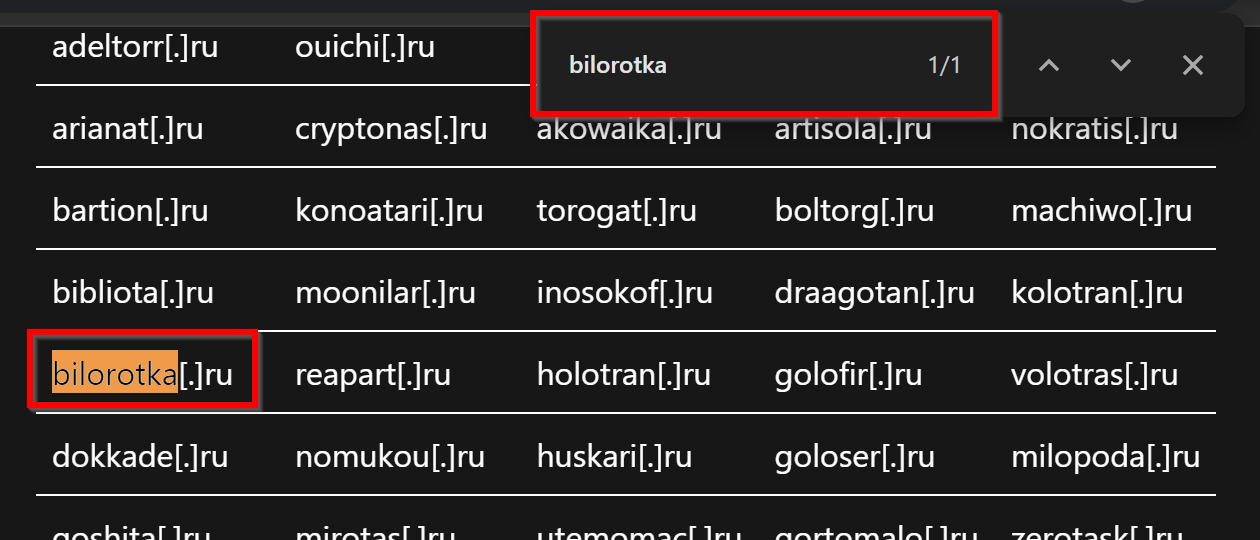Close the find bar

tap(1192, 66)
